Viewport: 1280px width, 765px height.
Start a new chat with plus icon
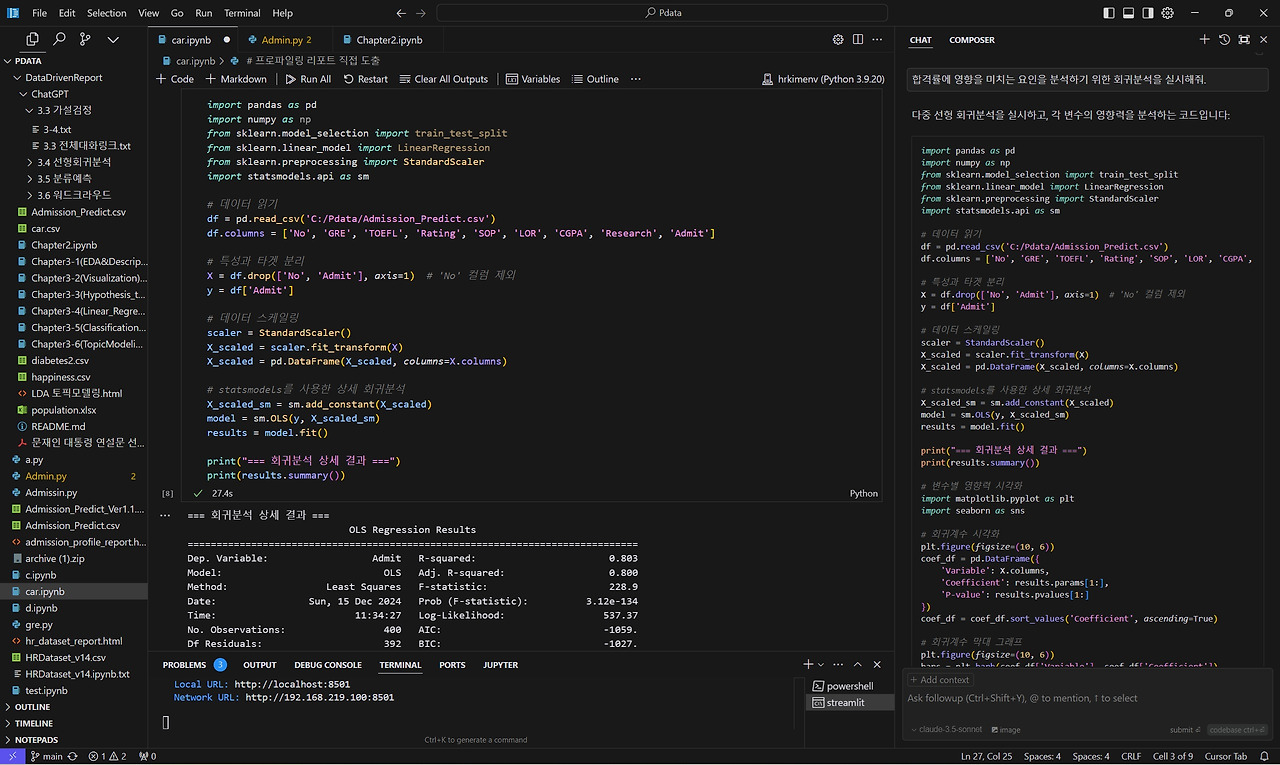pyautogui.click(x=1204, y=40)
